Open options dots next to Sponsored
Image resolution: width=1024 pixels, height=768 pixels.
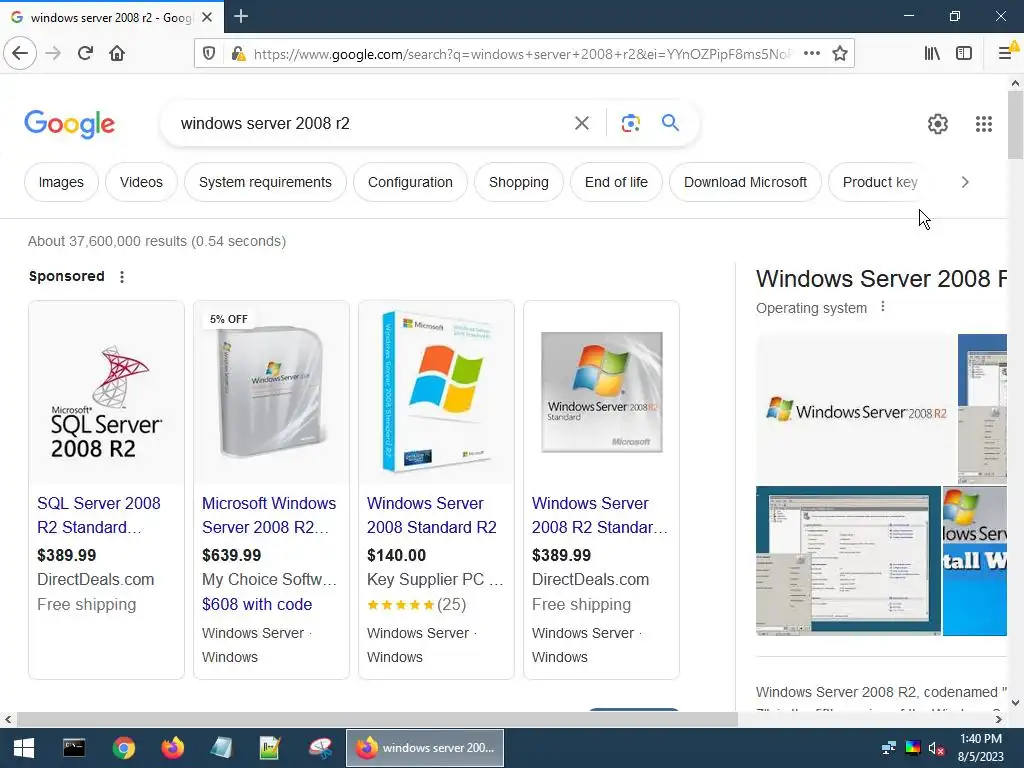pyautogui.click(x=122, y=277)
